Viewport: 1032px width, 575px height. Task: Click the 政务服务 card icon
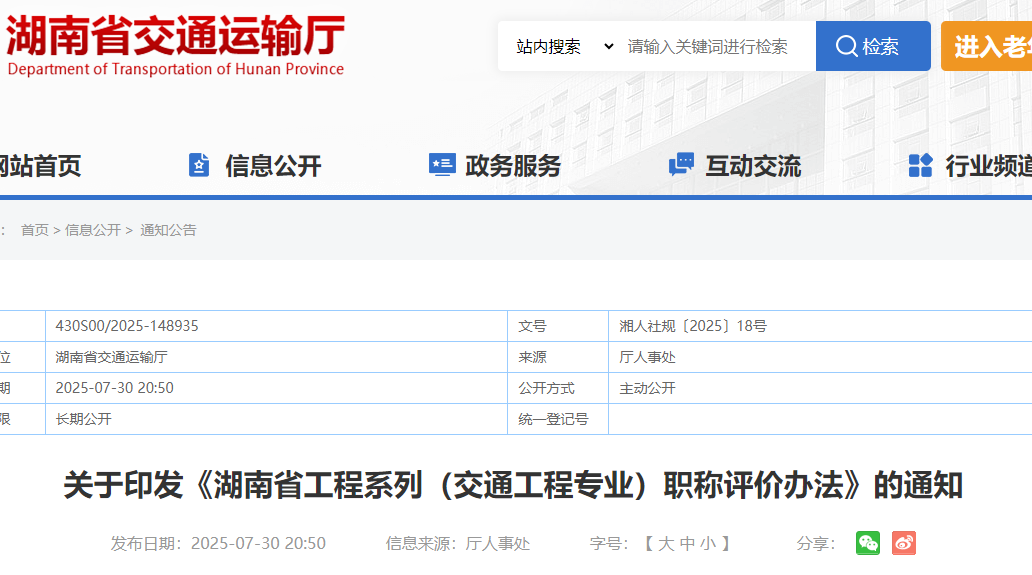point(442,165)
